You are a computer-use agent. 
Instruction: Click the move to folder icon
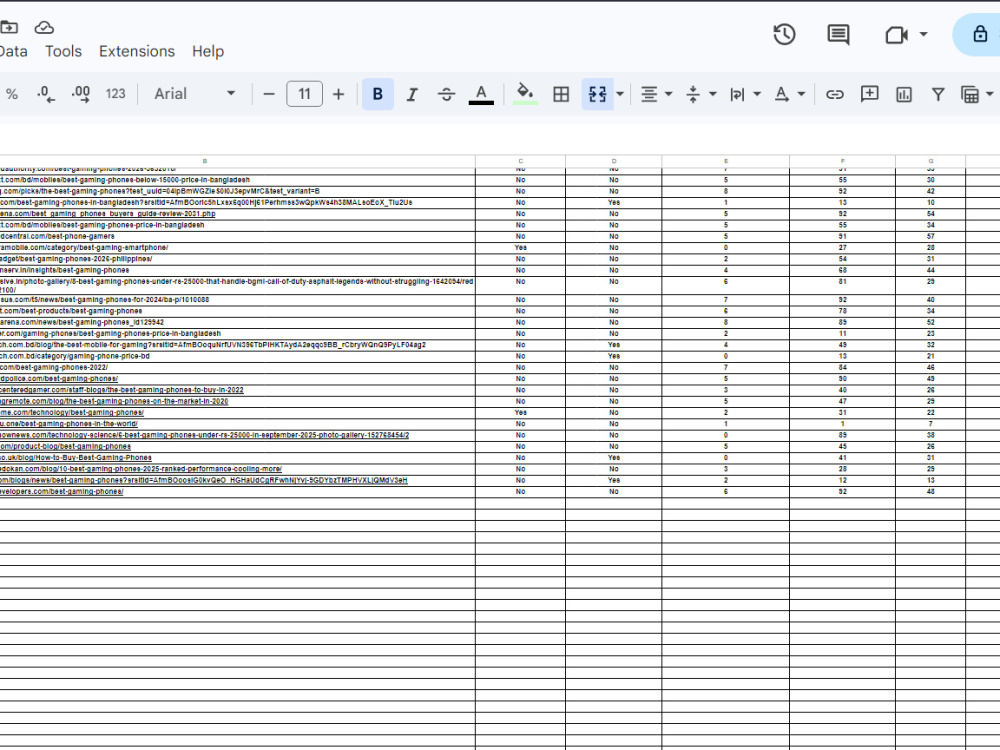(x=8, y=27)
